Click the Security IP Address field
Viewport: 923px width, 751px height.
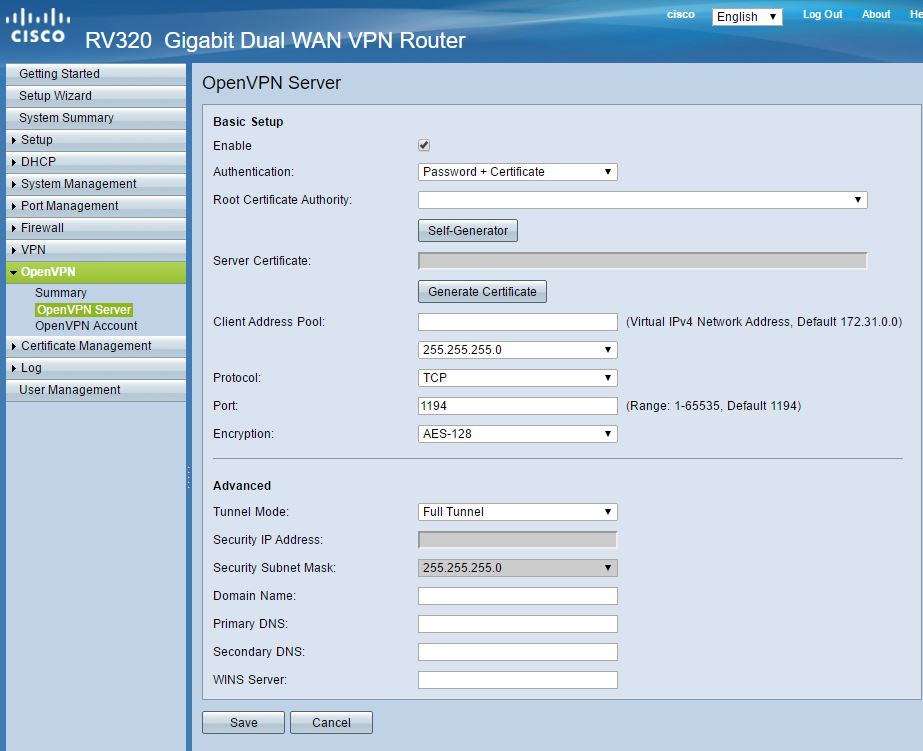(517, 540)
